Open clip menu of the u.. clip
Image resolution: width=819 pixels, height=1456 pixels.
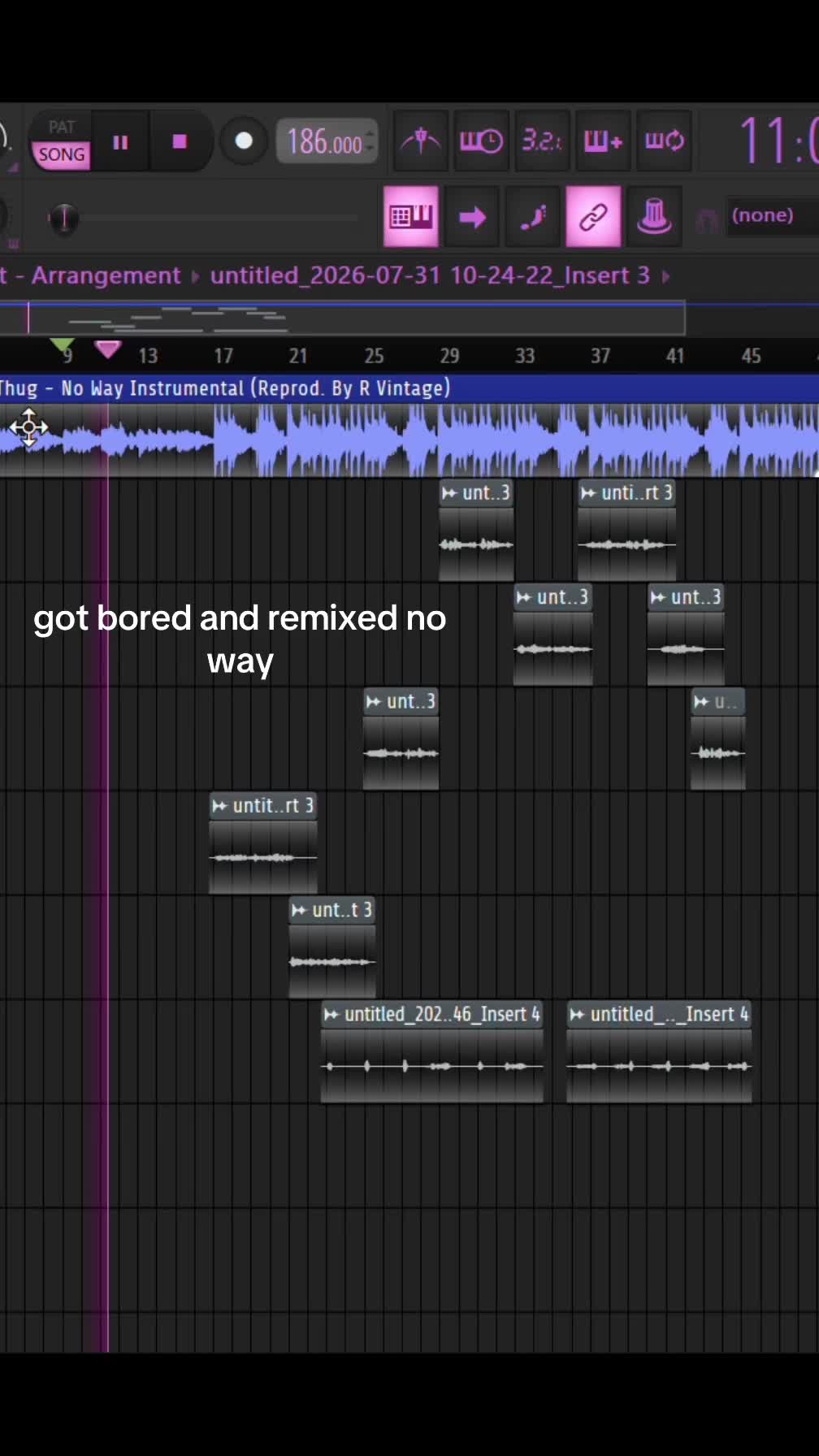(x=701, y=702)
